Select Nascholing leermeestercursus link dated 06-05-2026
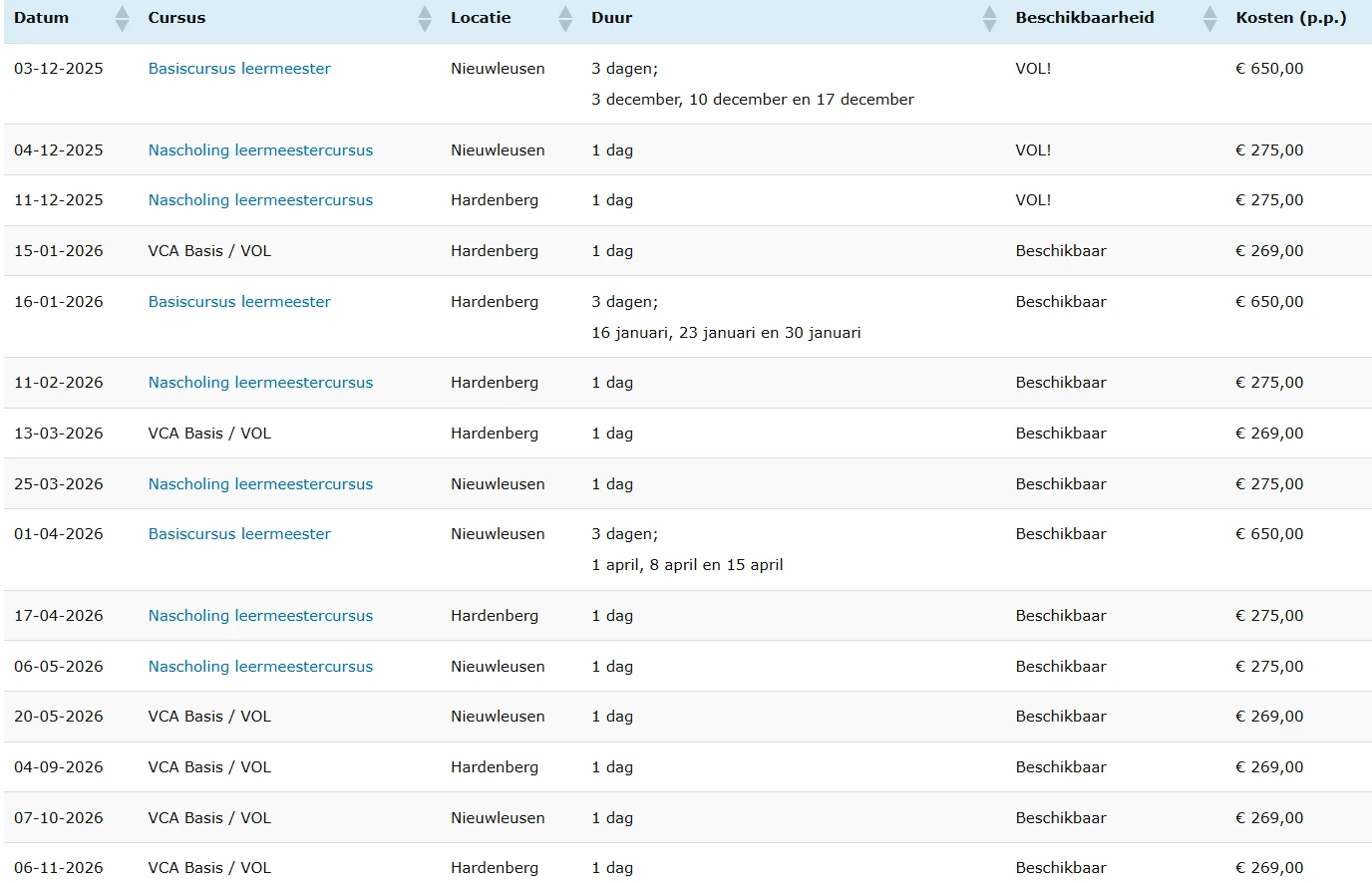1372x883 pixels. [260, 667]
